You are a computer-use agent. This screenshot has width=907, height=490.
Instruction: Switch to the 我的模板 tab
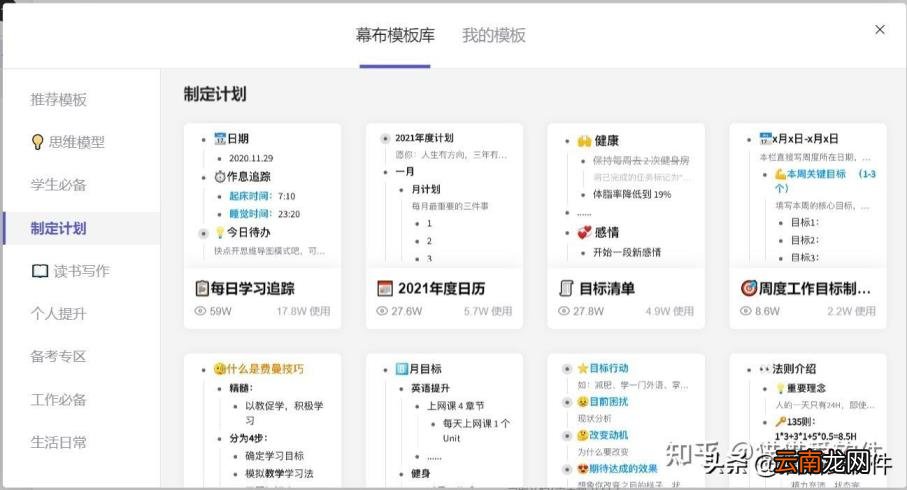(x=493, y=35)
